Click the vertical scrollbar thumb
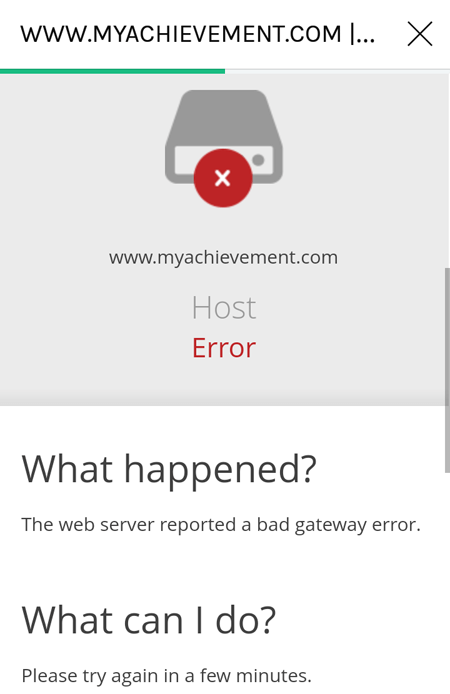This screenshot has height=694, width=450. point(447,370)
